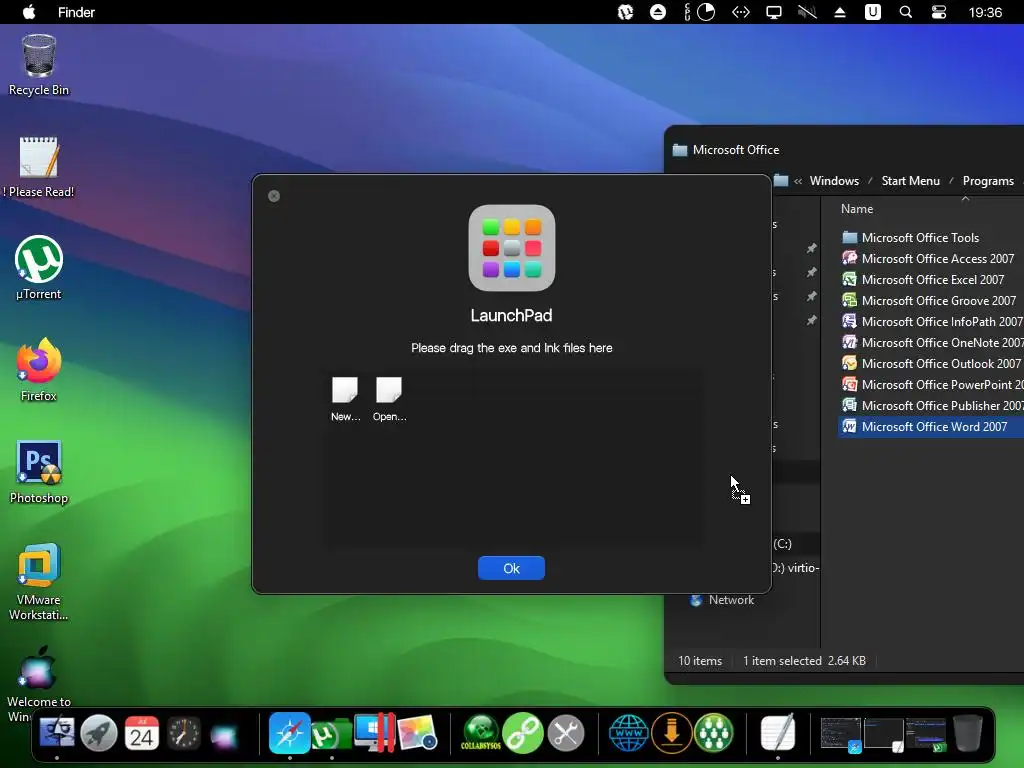Click 'Start Menu' in the breadcrumb path
The image size is (1024, 768).
click(x=910, y=181)
